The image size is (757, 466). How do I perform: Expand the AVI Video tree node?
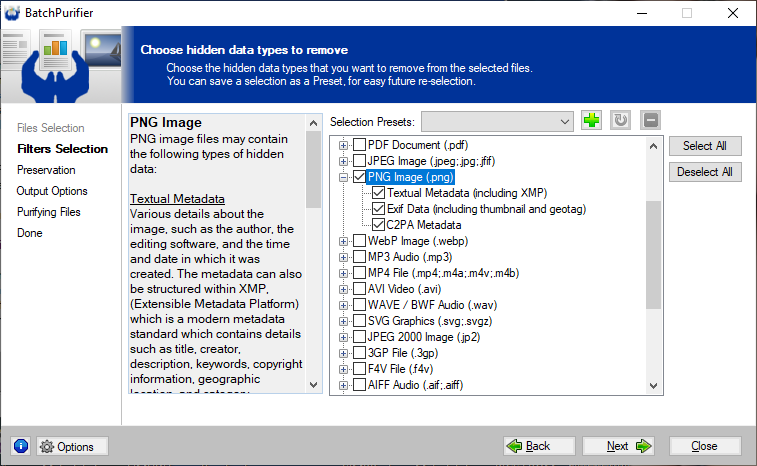343,289
